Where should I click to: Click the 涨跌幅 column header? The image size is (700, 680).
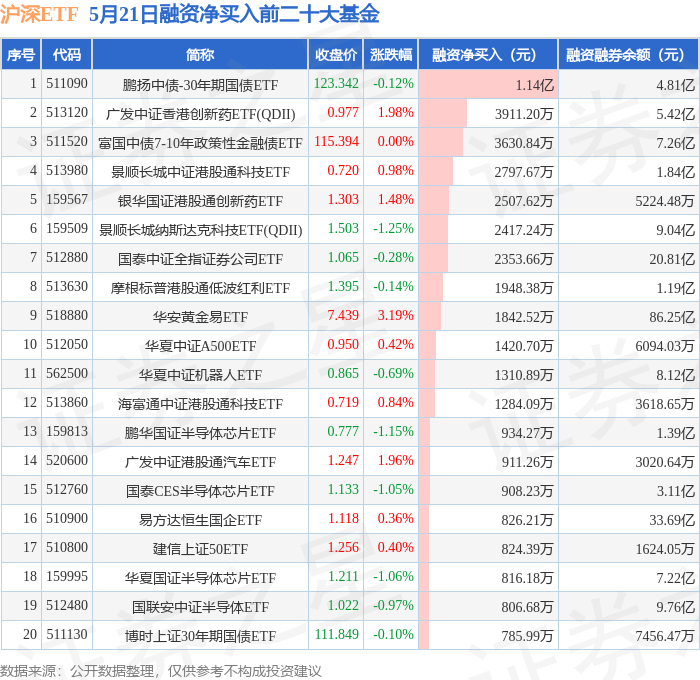click(391, 54)
